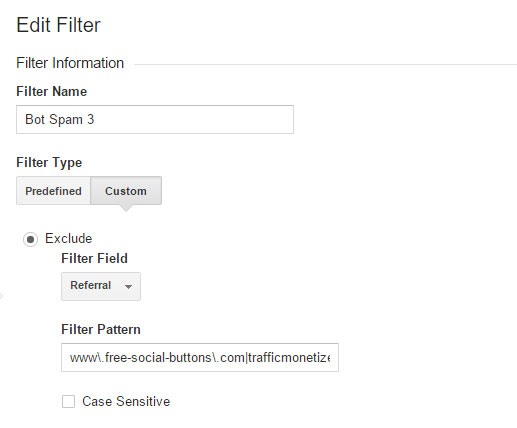
Task: Click the Filter Information divider line
Action: (x=325, y=64)
